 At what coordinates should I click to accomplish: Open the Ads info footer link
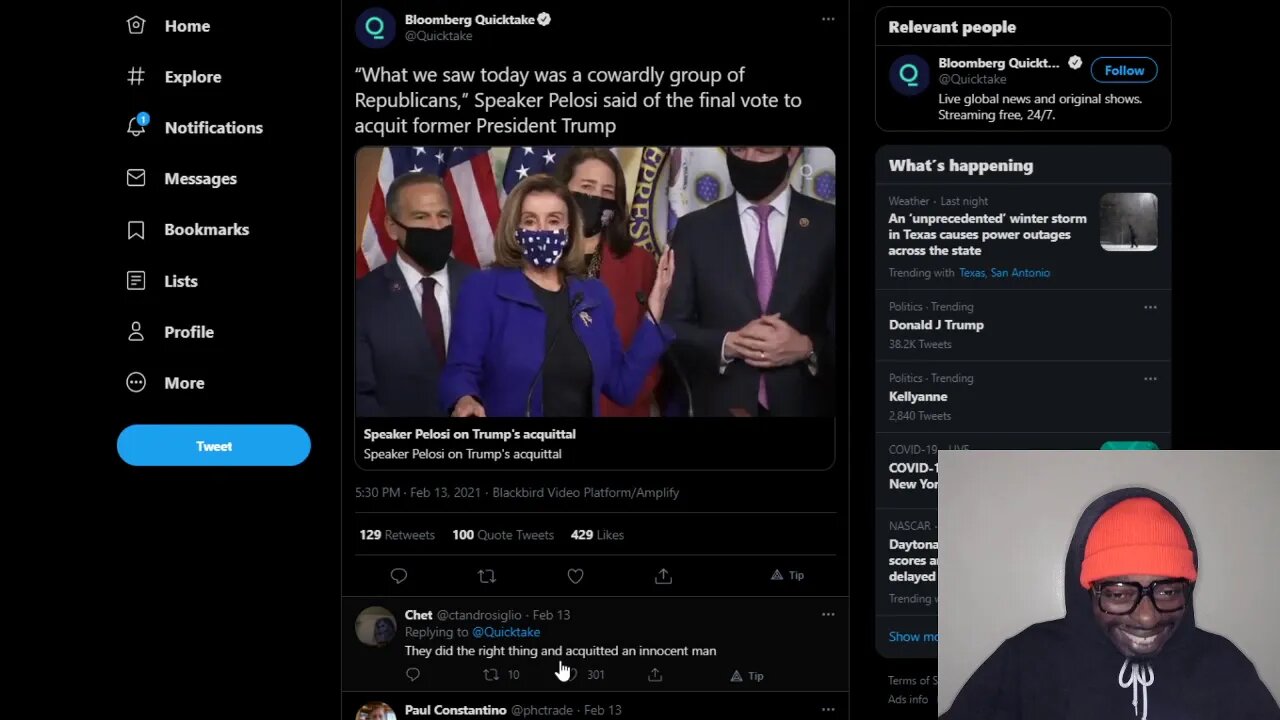(908, 699)
